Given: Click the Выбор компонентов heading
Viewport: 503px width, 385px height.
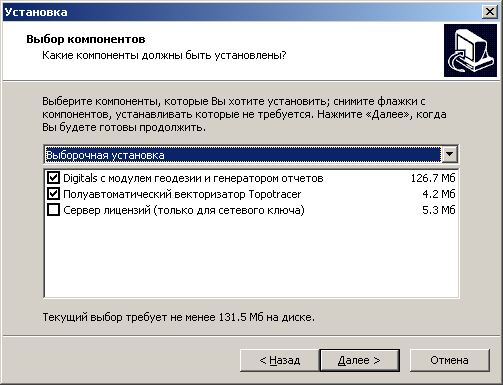Looking at the screenshot, I should pyautogui.click(x=86, y=39).
